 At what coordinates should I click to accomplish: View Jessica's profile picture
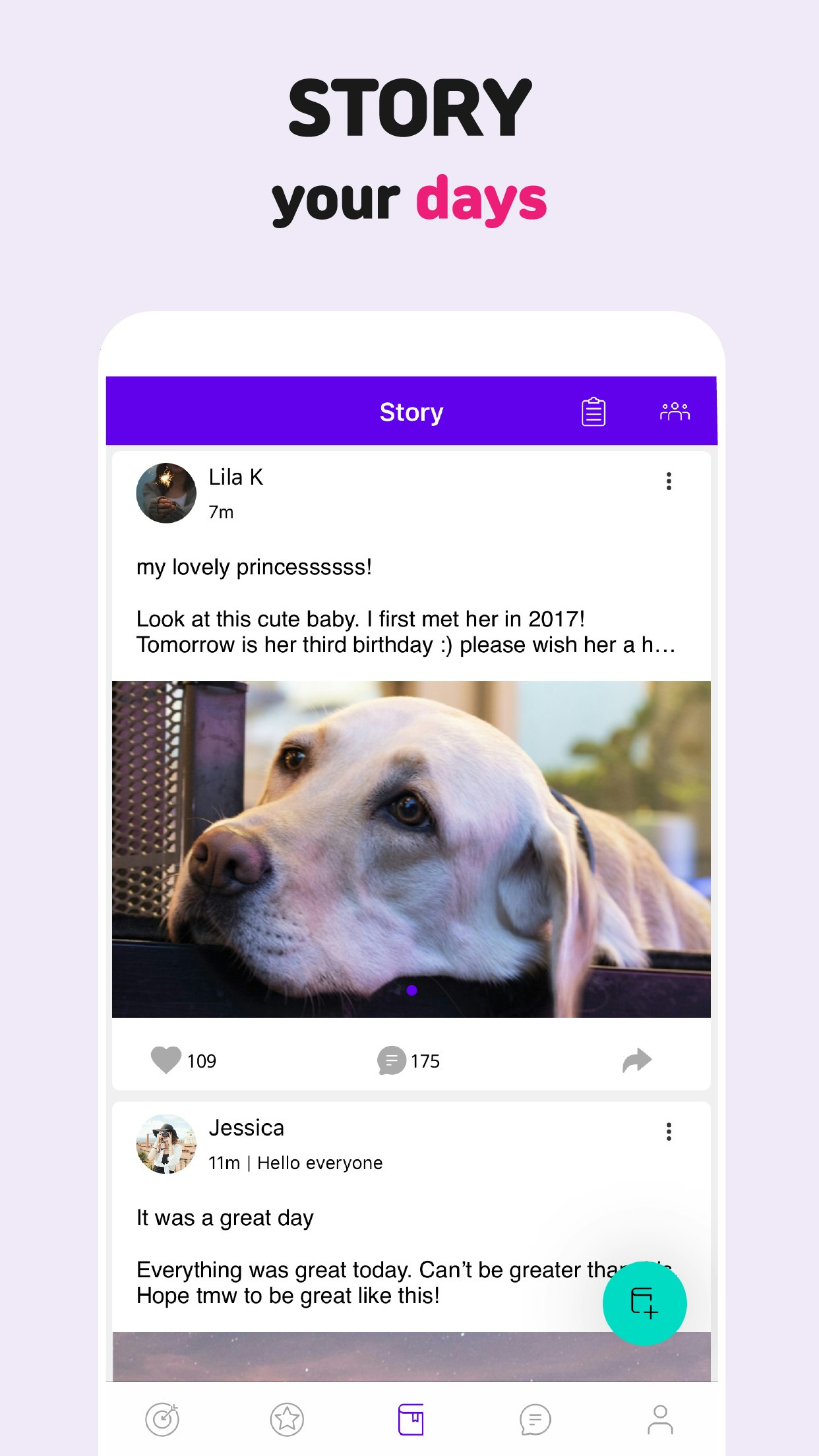[166, 1144]
